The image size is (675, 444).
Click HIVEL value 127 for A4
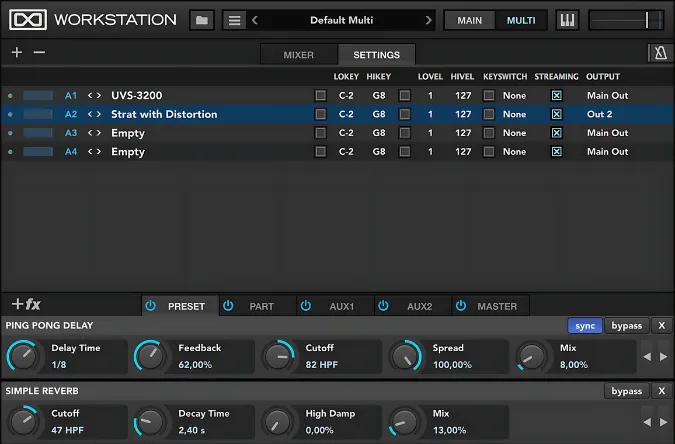tap(463, 152)
